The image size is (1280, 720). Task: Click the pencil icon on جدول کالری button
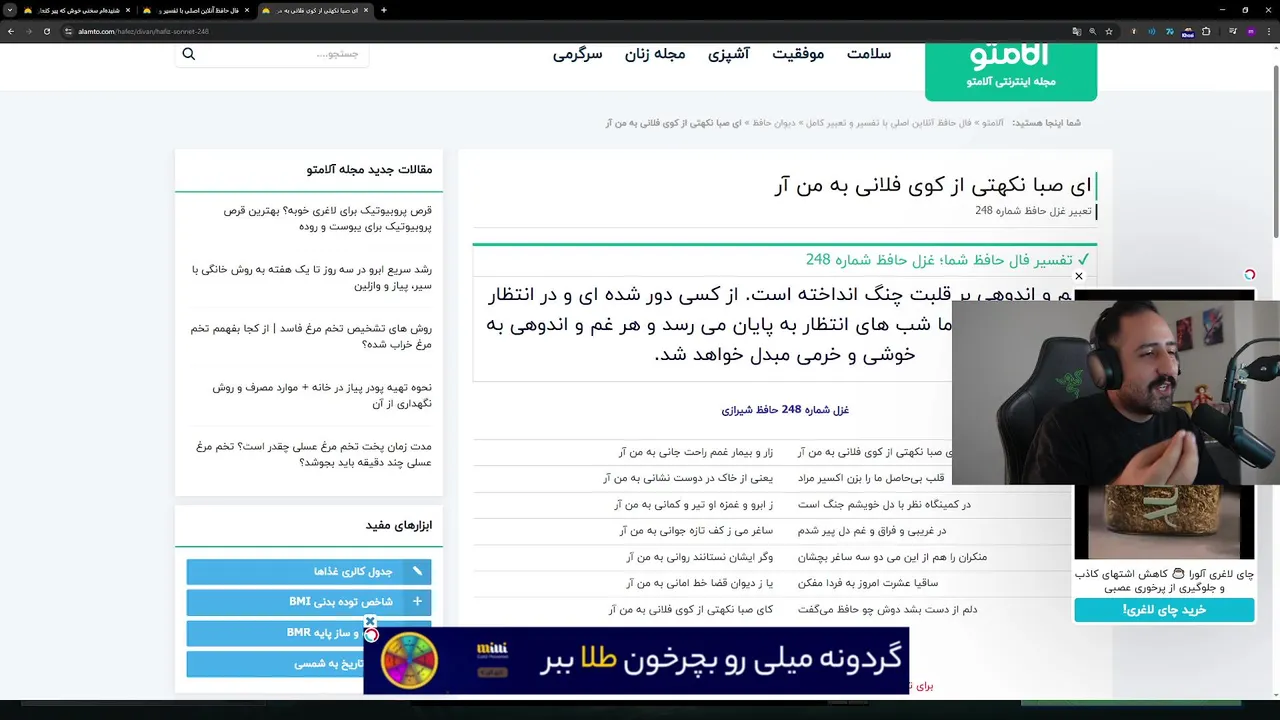coord(417,572)
